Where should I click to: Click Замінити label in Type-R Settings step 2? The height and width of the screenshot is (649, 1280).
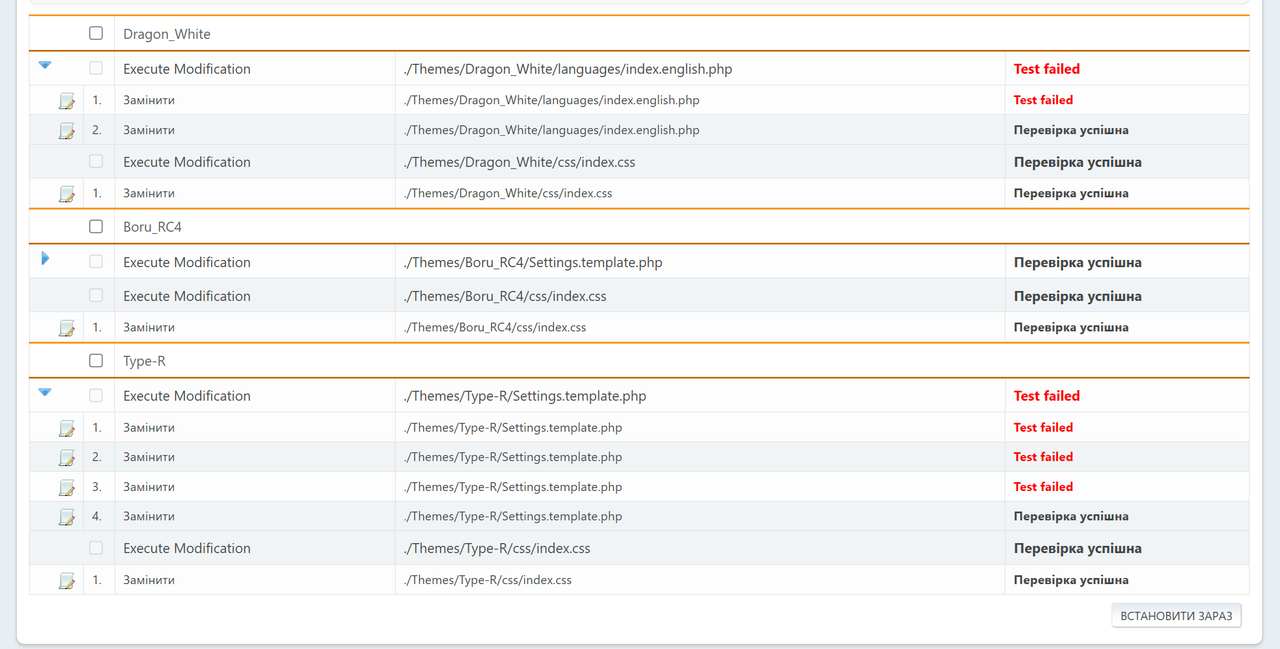pos(149,457)
